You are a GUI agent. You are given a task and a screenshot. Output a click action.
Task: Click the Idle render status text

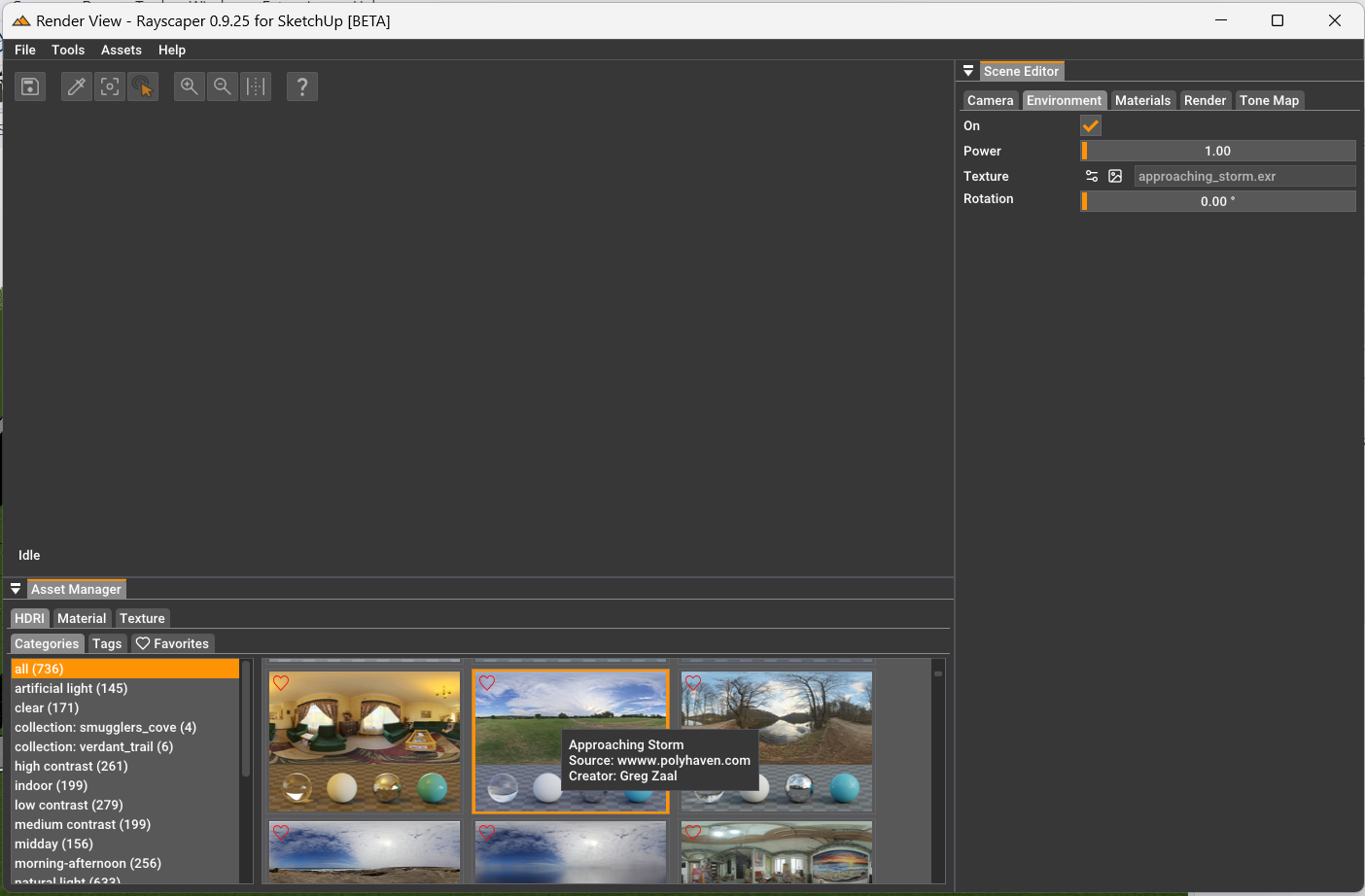29,555
